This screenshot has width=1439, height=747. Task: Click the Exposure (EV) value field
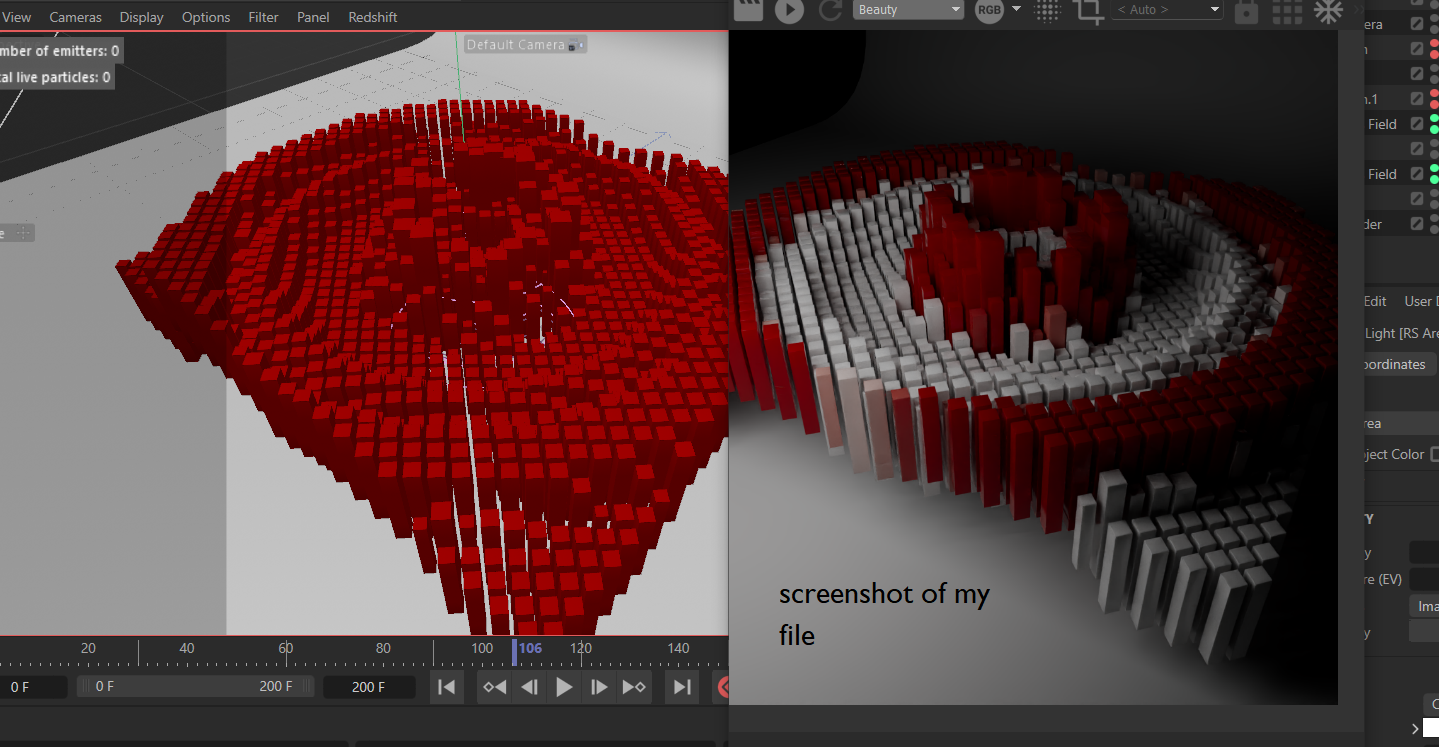tap(1424, 579)
